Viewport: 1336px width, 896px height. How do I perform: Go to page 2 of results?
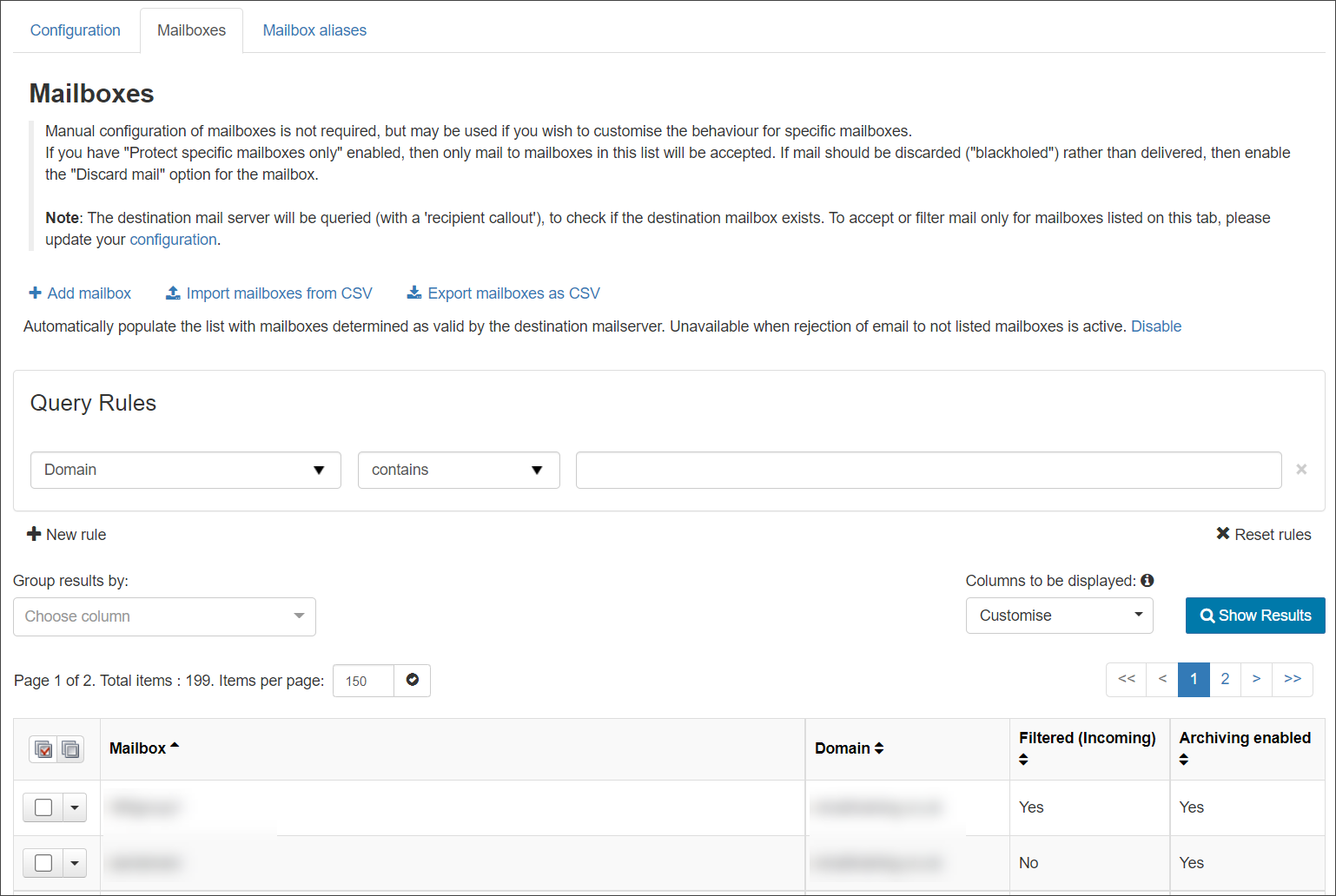(1225, 679)
